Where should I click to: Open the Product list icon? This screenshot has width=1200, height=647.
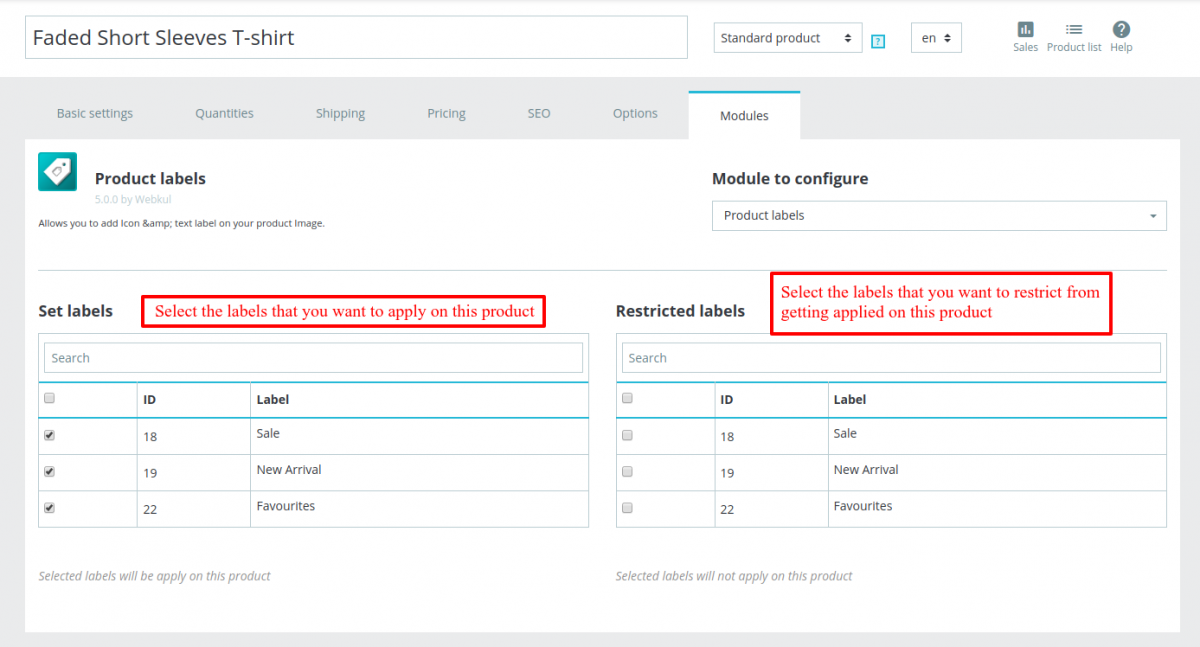pyautogui.click(x=1074, y=29)
